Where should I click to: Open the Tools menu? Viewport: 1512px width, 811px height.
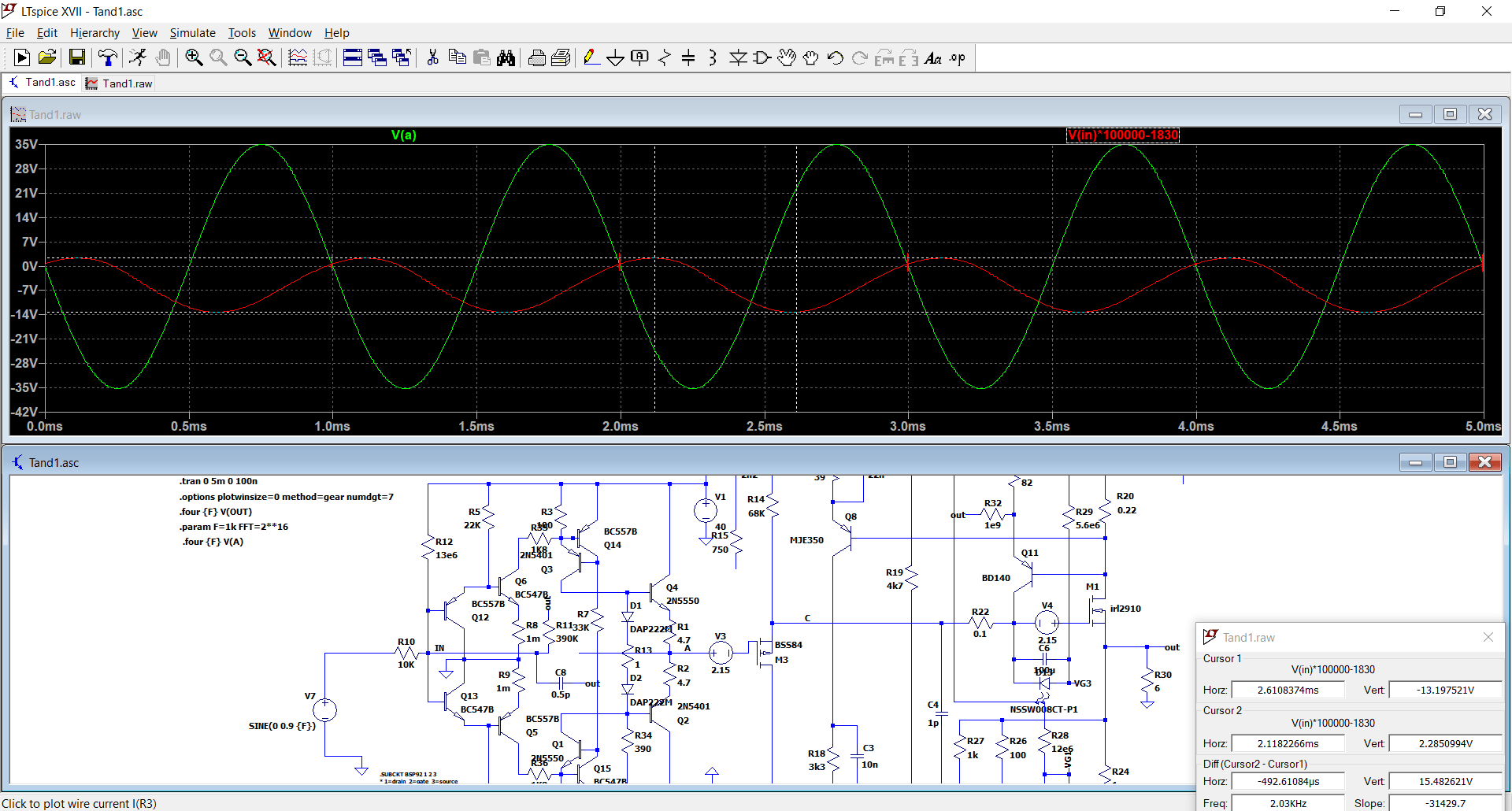(242, 33)
